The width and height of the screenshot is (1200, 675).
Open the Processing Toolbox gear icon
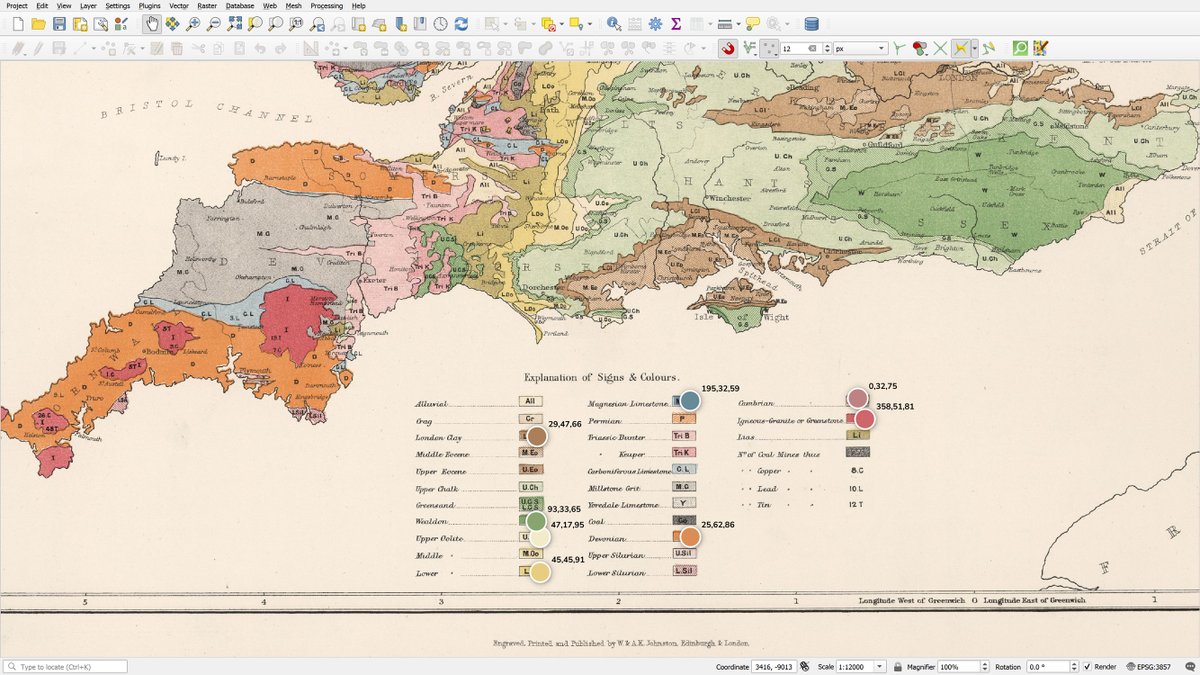click(655, 23)
